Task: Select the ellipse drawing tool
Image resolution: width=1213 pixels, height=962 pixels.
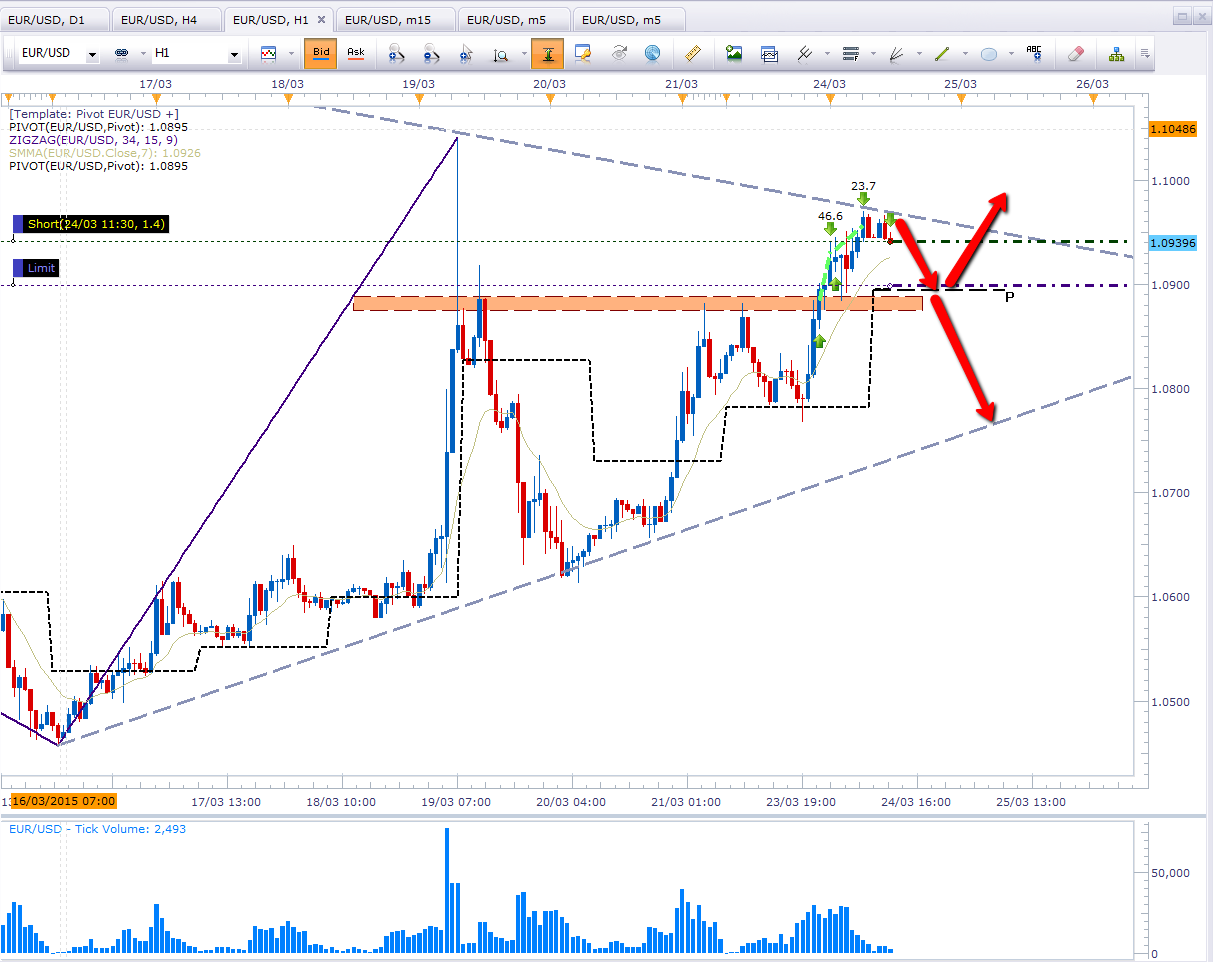Action: click(x=989, y=52)
